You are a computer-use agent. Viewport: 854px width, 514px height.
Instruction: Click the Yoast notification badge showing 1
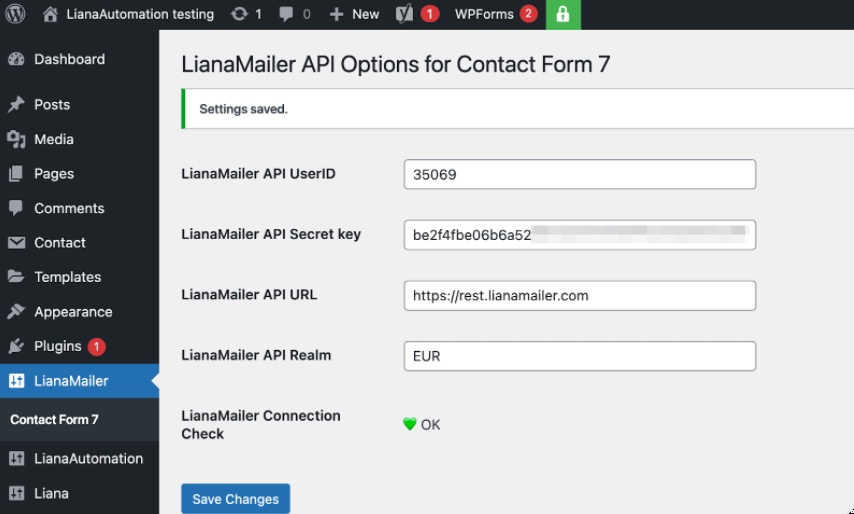429,14
